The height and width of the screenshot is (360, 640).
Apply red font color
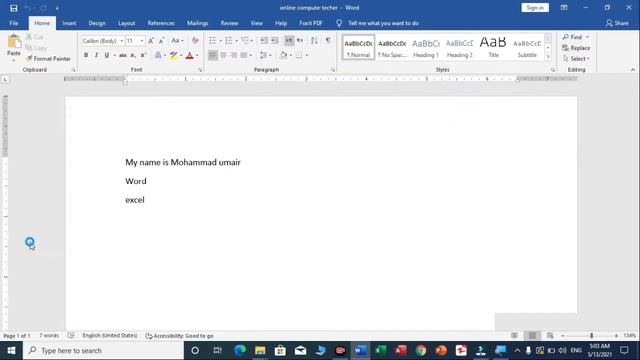coord(189,55)
